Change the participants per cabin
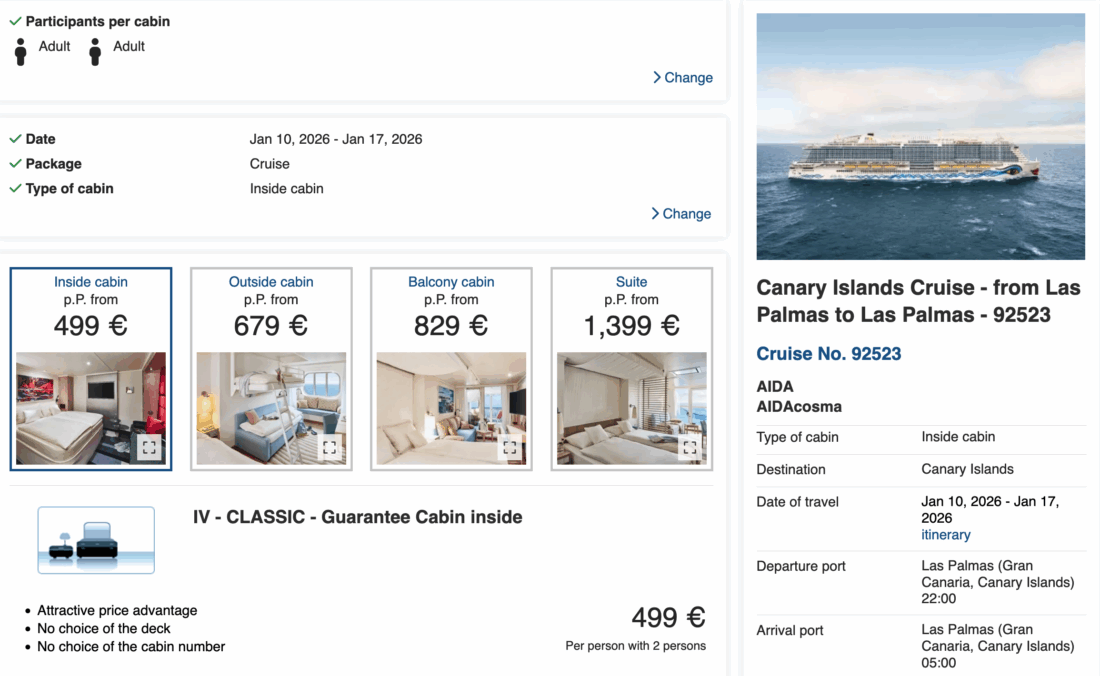The width and height of the screenshot is (1100, 676). click(682, 77)
